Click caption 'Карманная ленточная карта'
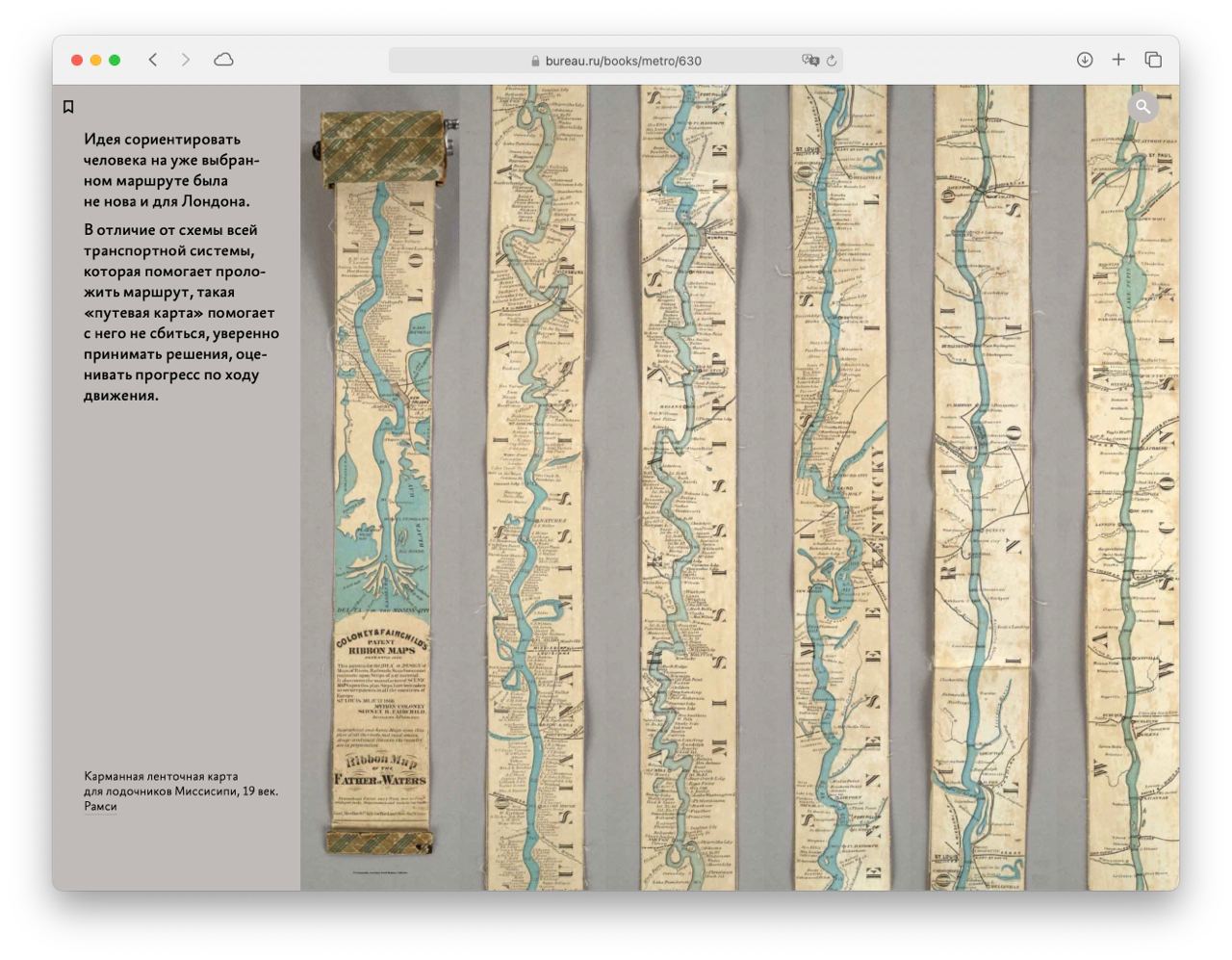 161,776
